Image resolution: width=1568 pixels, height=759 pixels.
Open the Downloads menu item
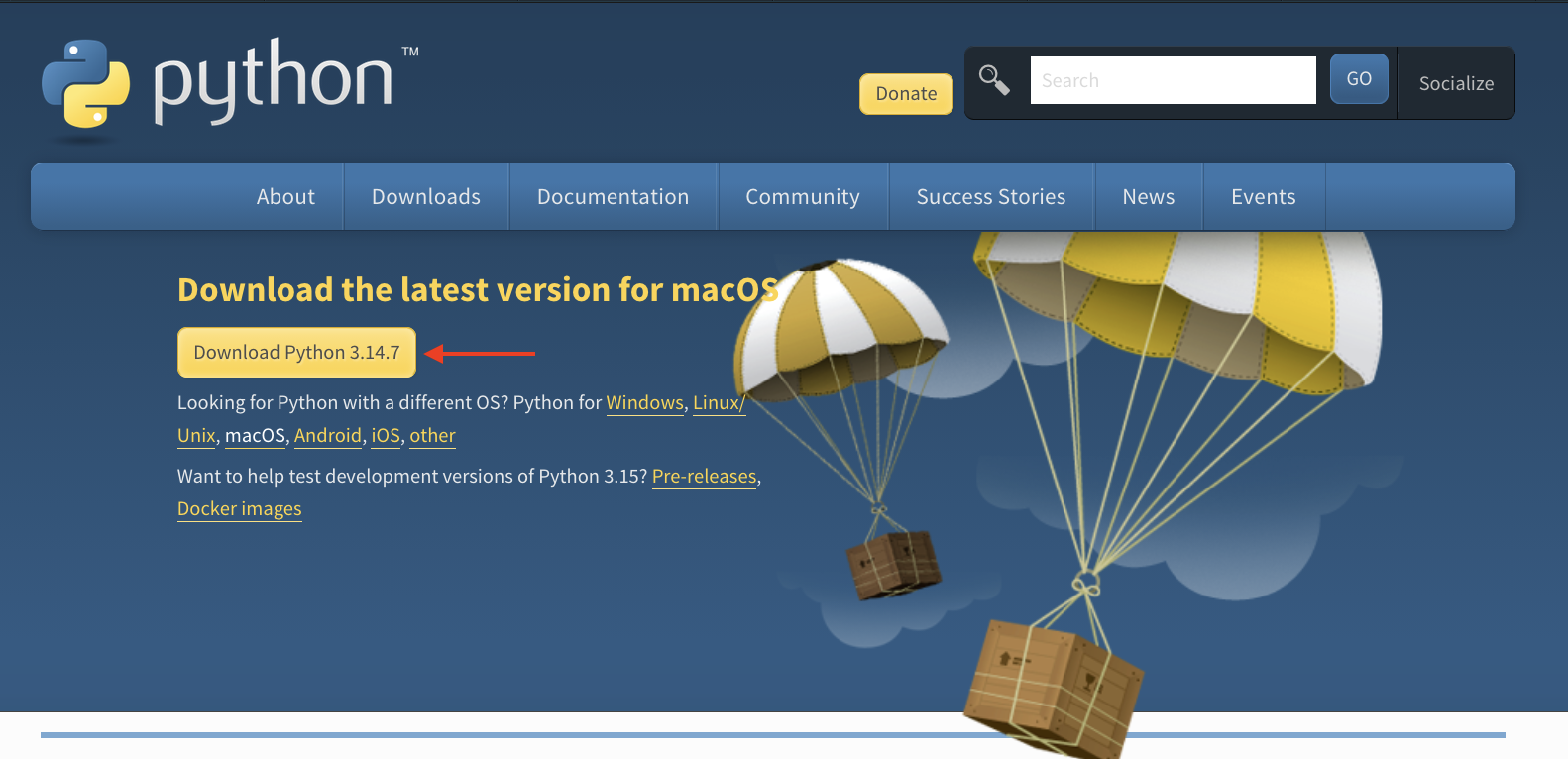[426, 197]
